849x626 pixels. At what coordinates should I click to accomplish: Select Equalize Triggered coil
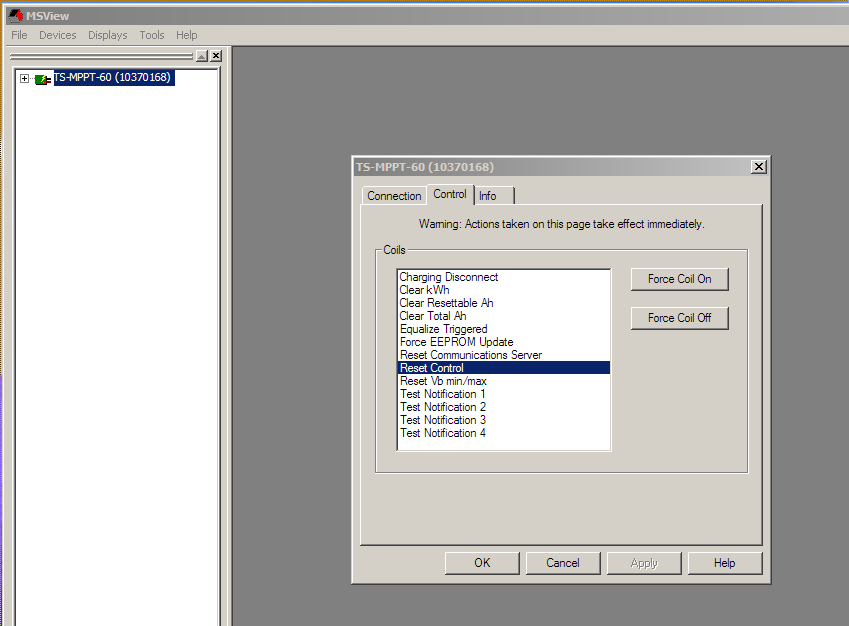point(504,329)
